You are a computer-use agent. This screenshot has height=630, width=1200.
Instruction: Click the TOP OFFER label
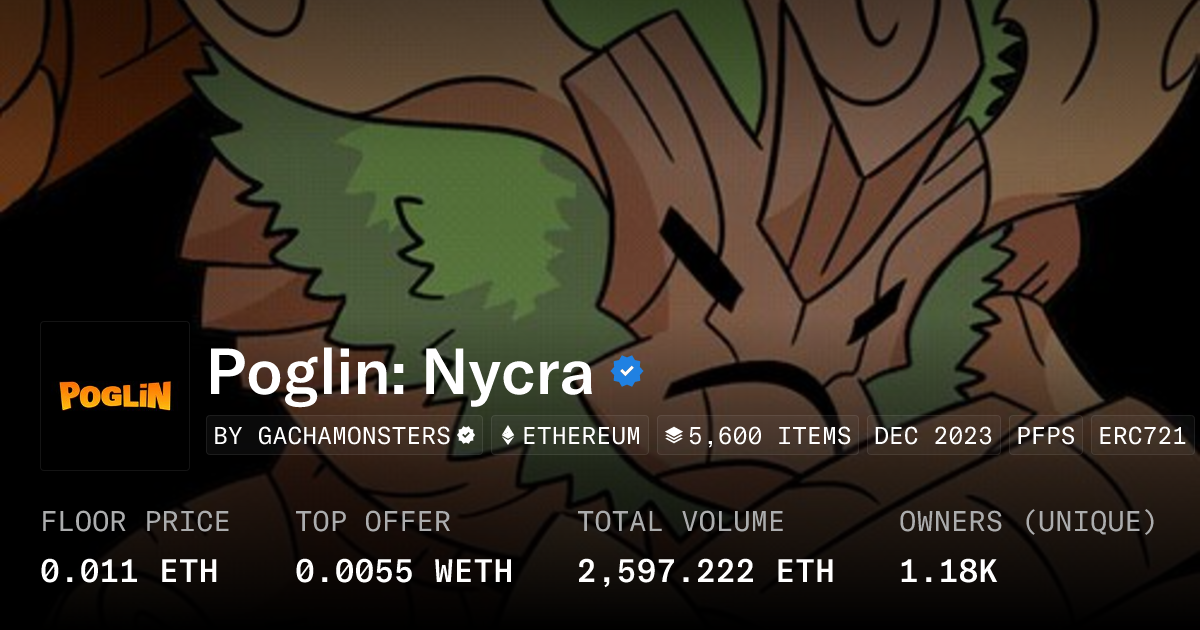373,522
